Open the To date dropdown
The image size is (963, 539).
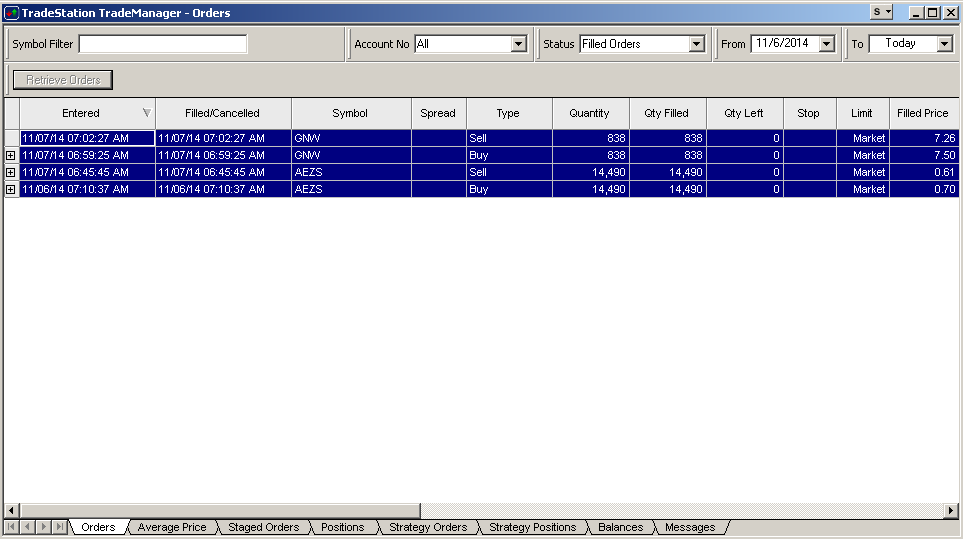(x=944, y=44)
